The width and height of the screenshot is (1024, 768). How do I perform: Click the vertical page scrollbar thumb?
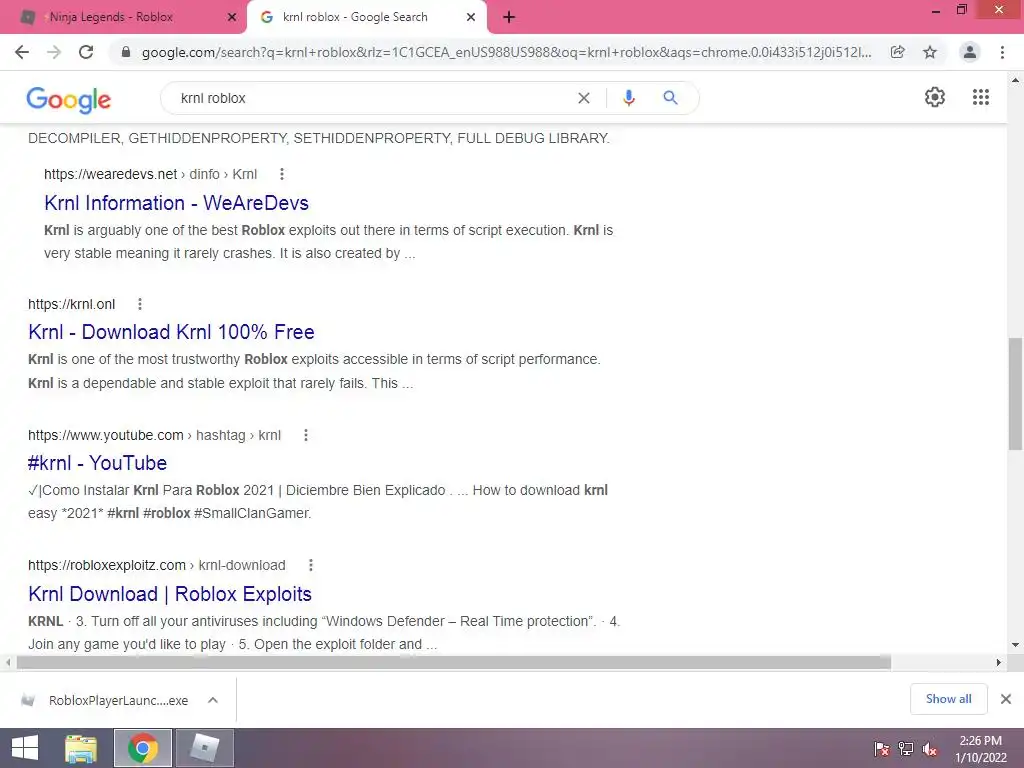pos(1015,394)
